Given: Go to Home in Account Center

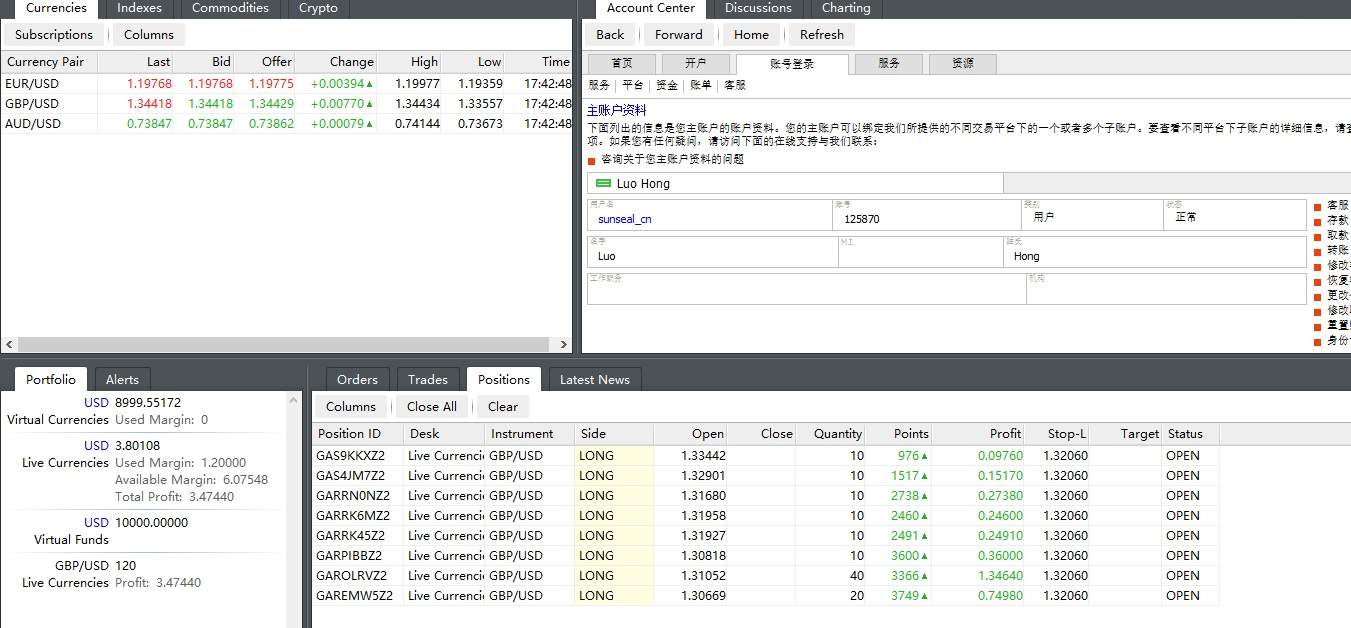Looking at the screenshot, I should (x=752, y=35).
